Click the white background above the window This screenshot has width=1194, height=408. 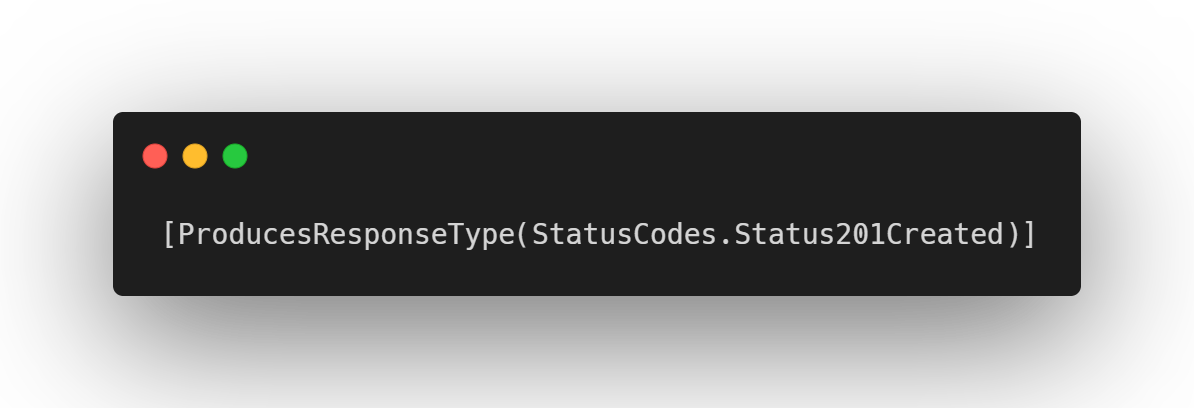coord(597,46)
